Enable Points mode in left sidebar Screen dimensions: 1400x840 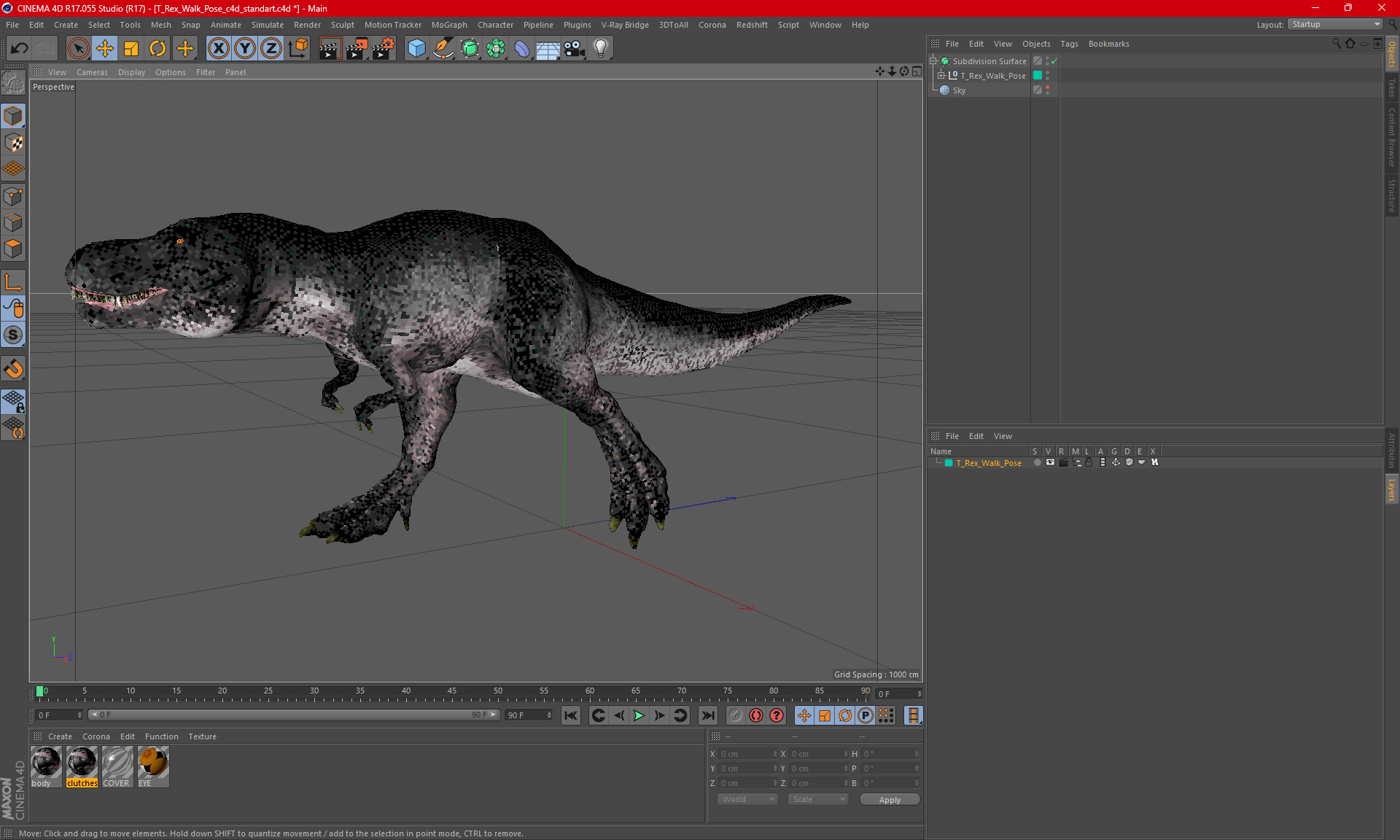coord(13,196)
